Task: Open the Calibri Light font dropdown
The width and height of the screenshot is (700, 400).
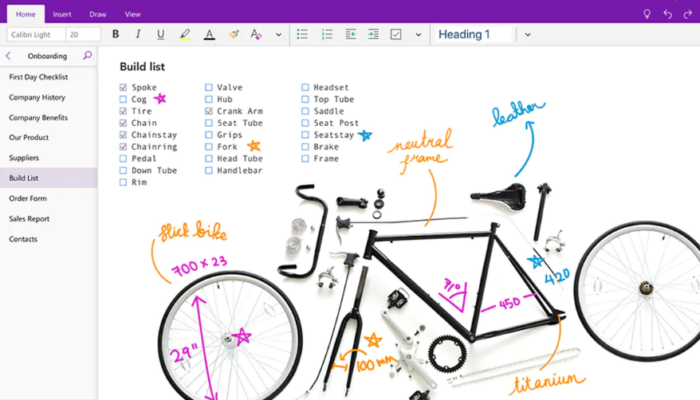Action: tap(33, 34)
